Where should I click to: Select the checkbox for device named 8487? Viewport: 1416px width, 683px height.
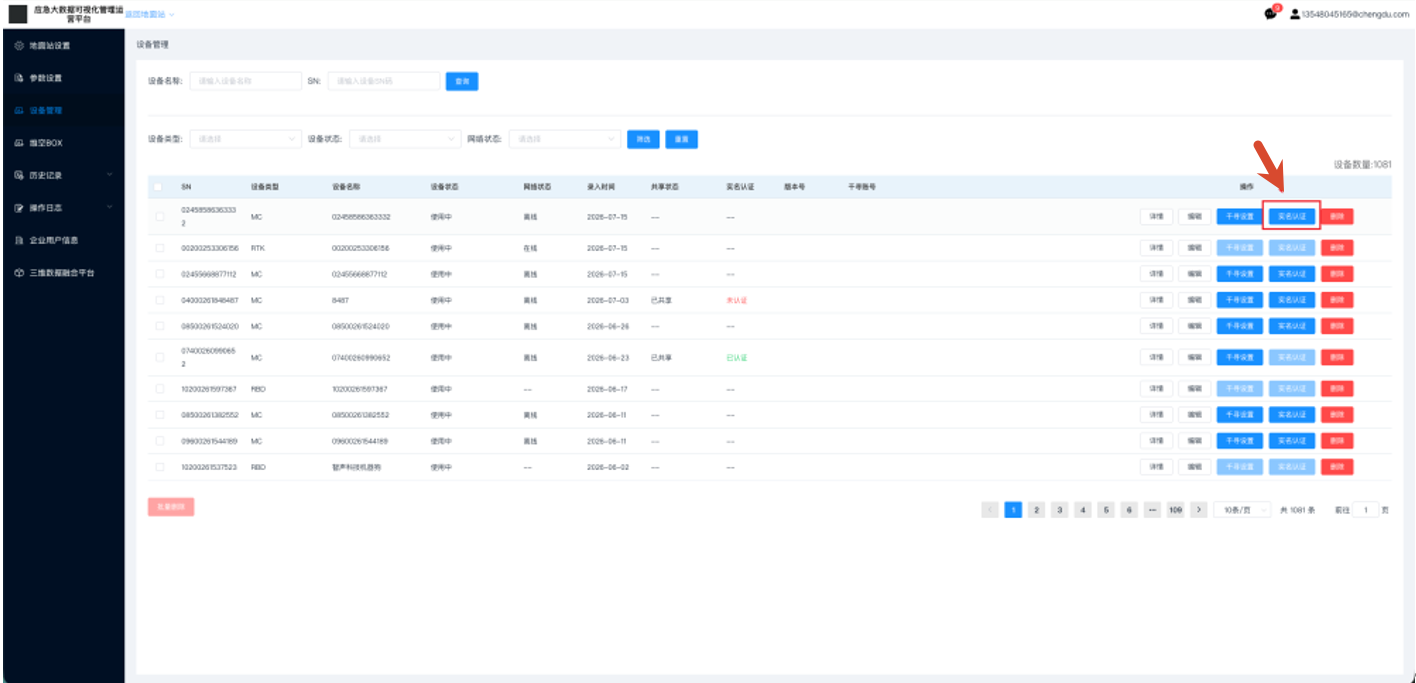click(x=159, y=300)
